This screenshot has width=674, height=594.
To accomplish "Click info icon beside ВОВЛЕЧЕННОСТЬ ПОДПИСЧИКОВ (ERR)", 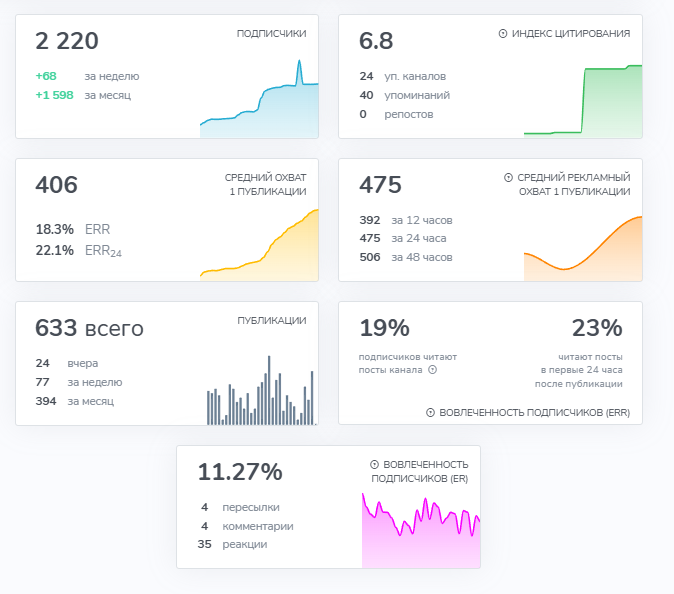I will click(x=430, y=413).
